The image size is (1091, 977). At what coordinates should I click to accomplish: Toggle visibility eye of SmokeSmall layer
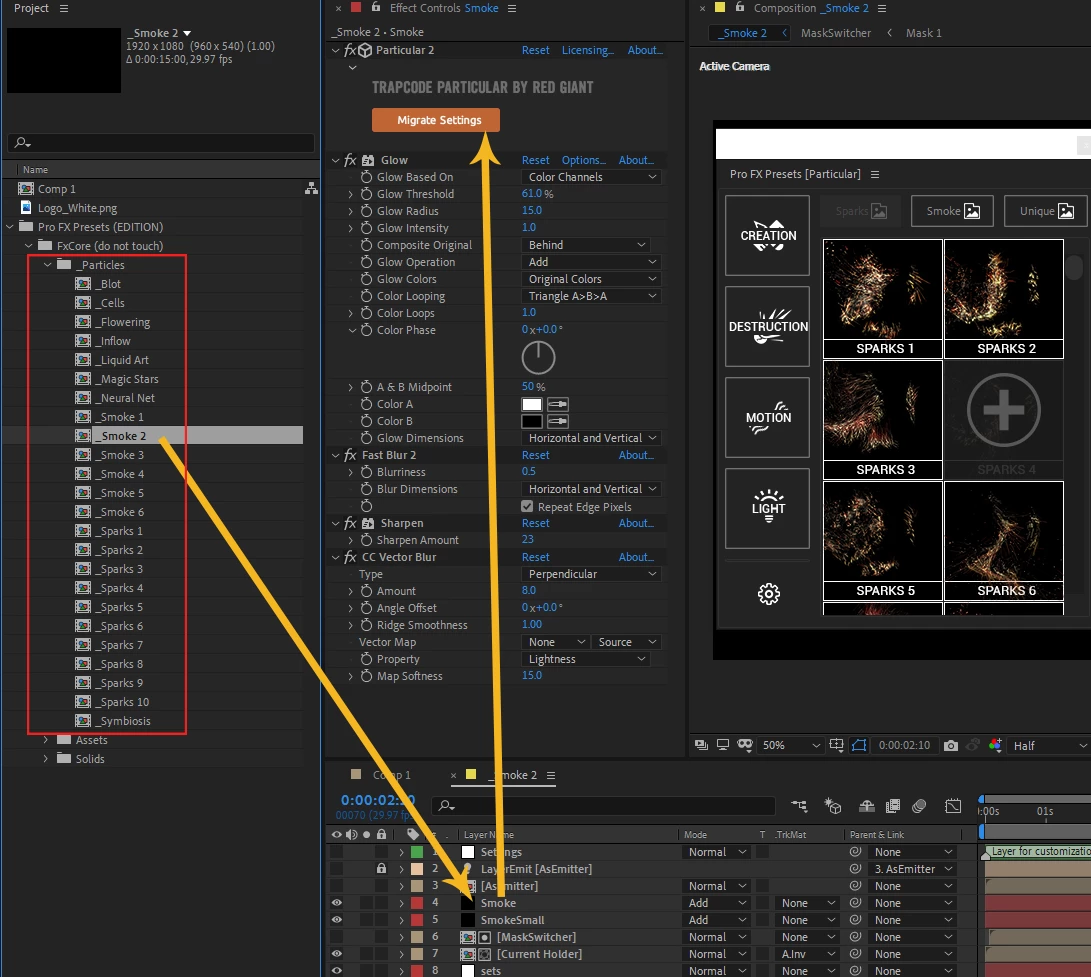[336, 919]
